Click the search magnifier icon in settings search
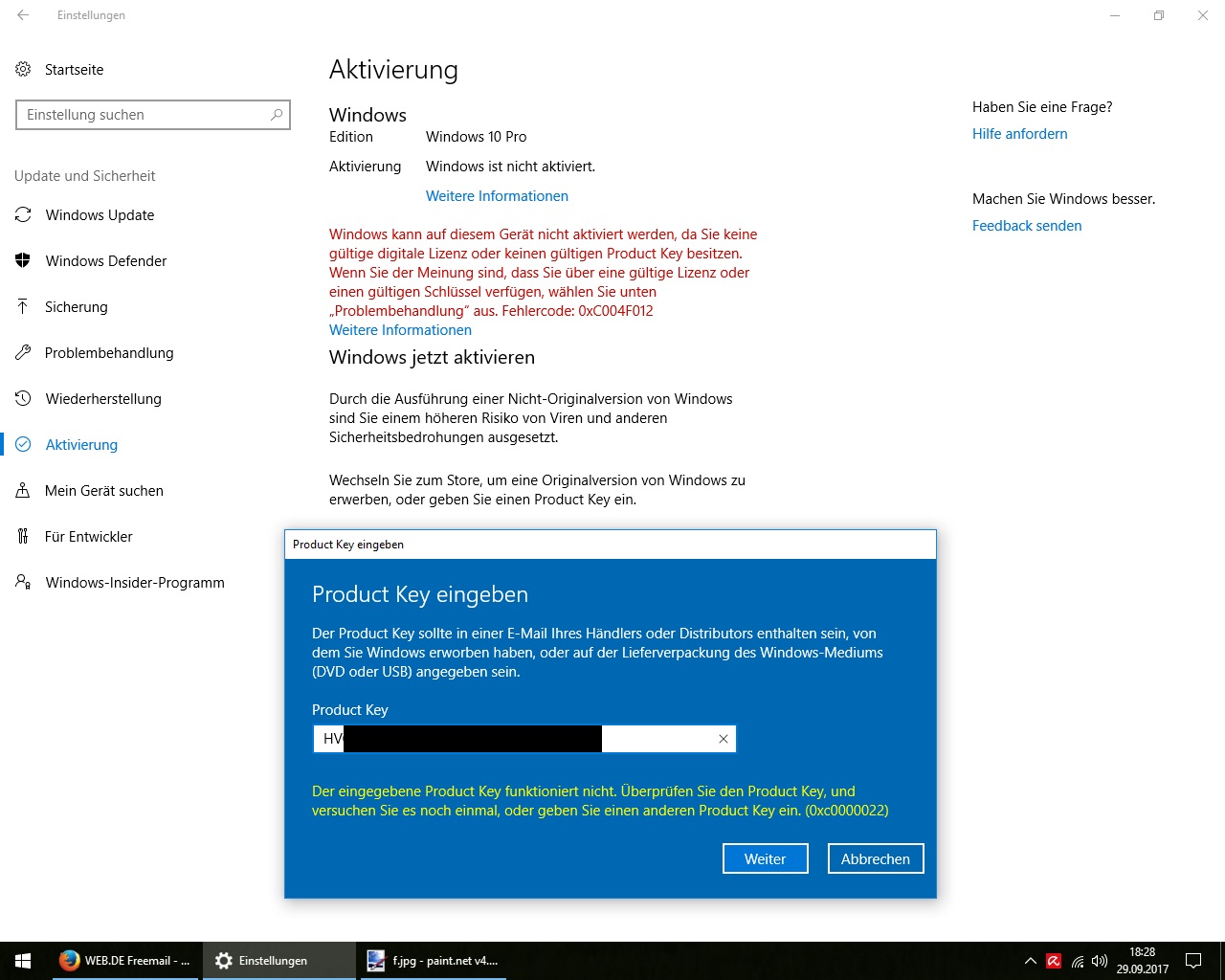 pos(277,115)
